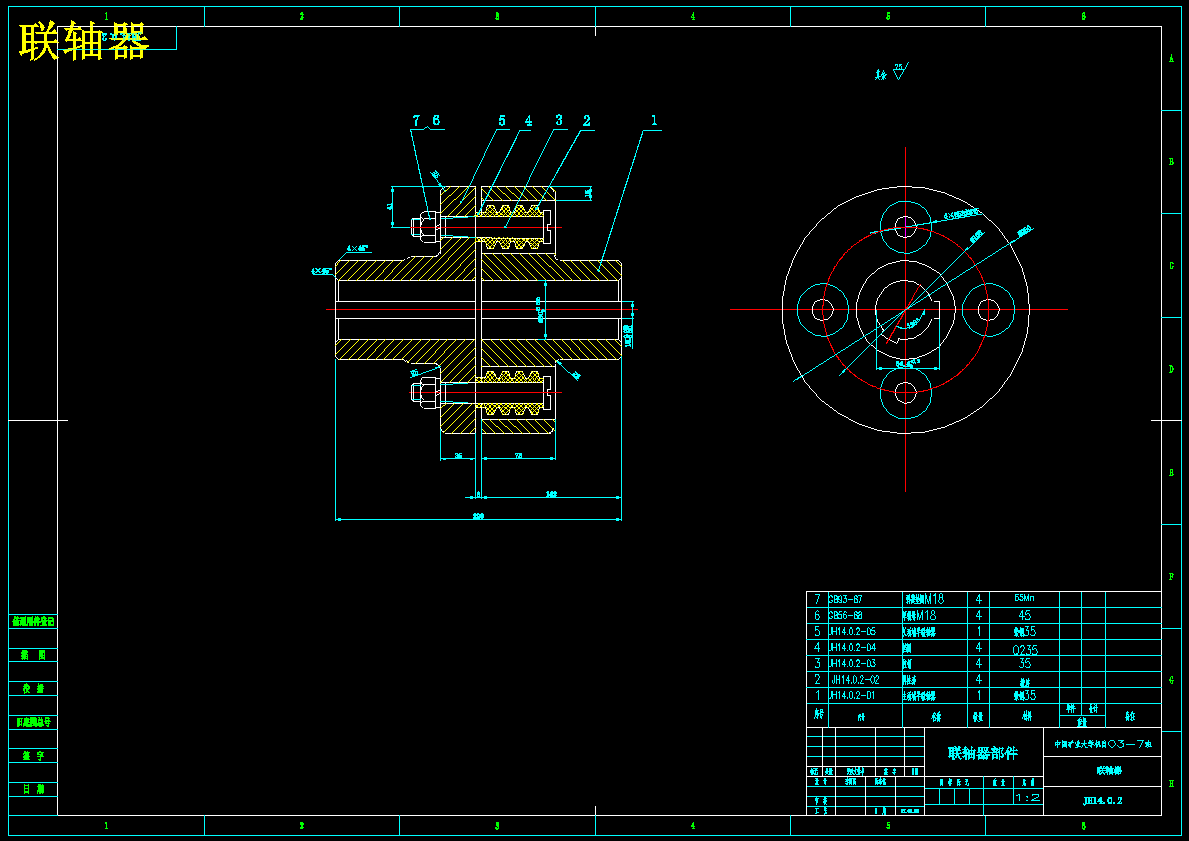Click the top bolt hole in flange view

905,226
